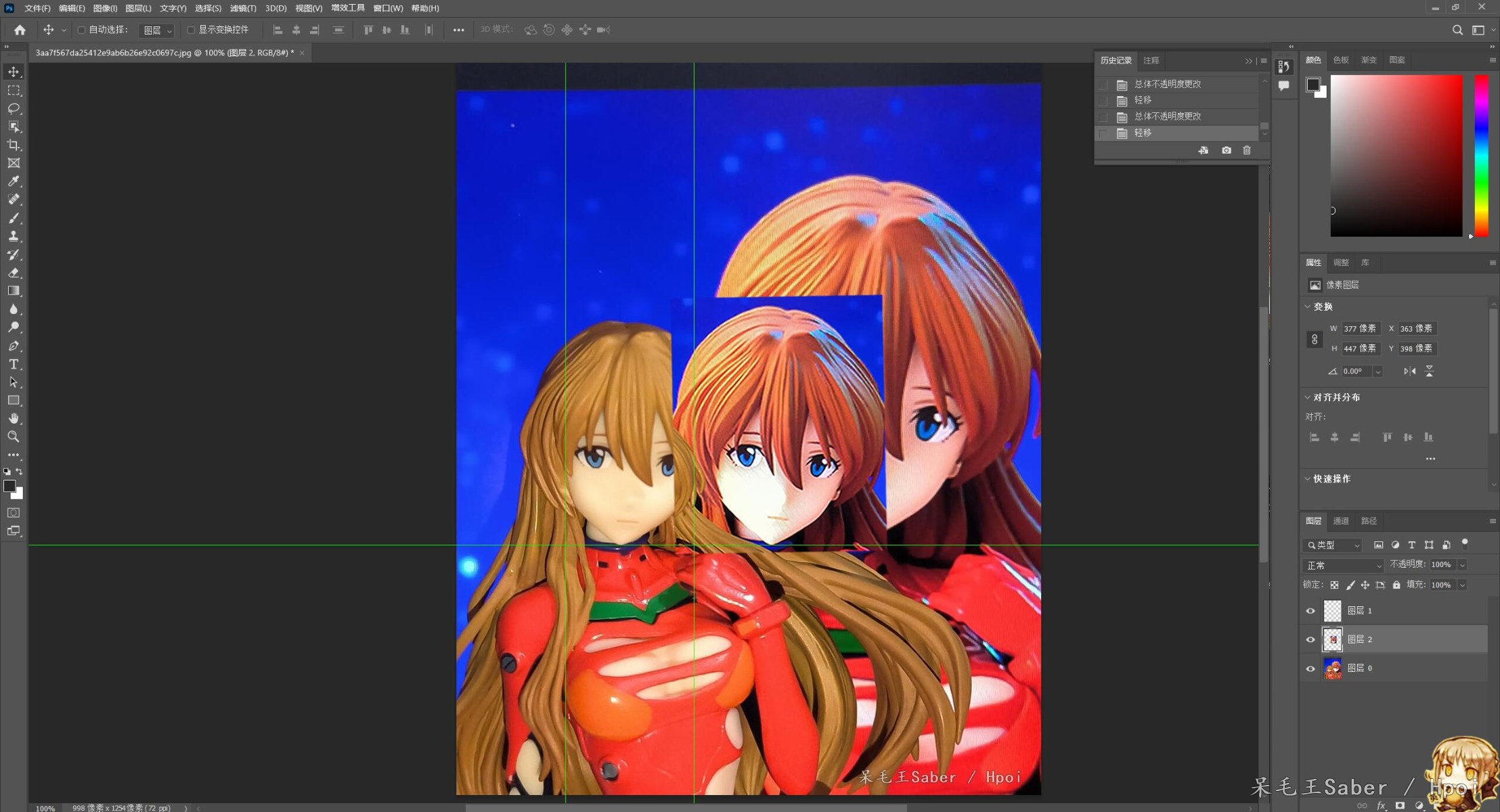Enable the 显示变换控件 checkbox
The image size is (1500, 812).
tap(191, 30)
